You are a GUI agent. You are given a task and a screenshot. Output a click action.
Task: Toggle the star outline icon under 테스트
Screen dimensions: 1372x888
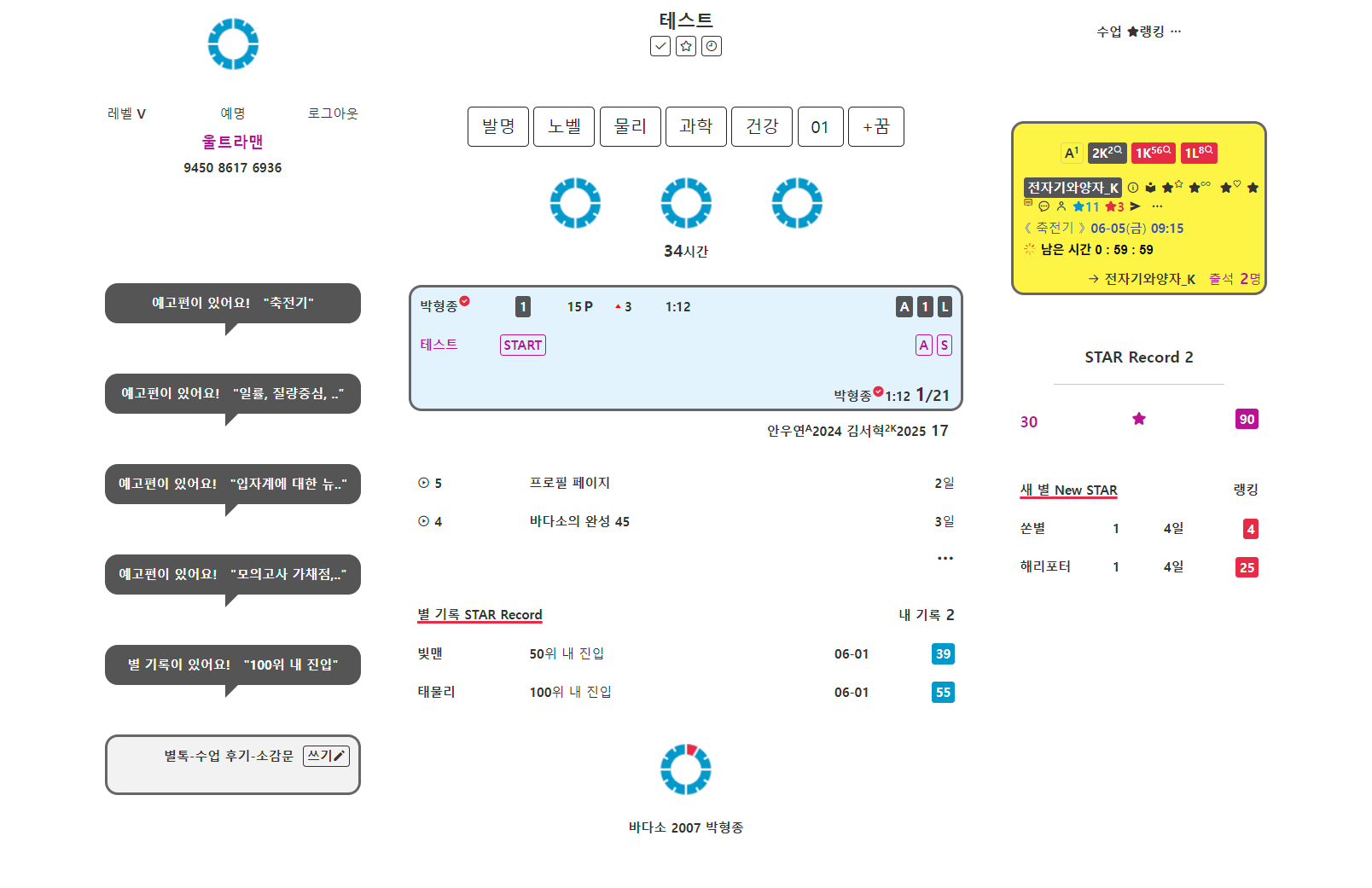click(x=686, y=46)
